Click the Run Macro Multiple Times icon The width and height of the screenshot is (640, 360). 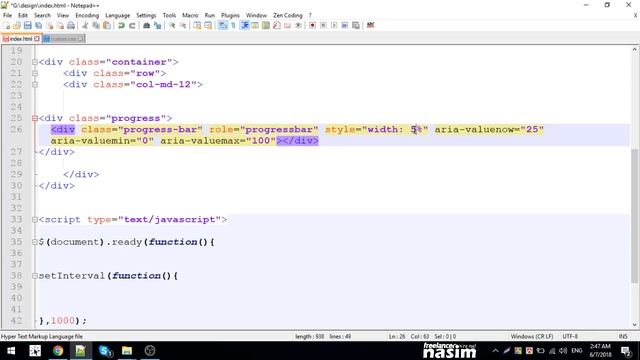345,25
